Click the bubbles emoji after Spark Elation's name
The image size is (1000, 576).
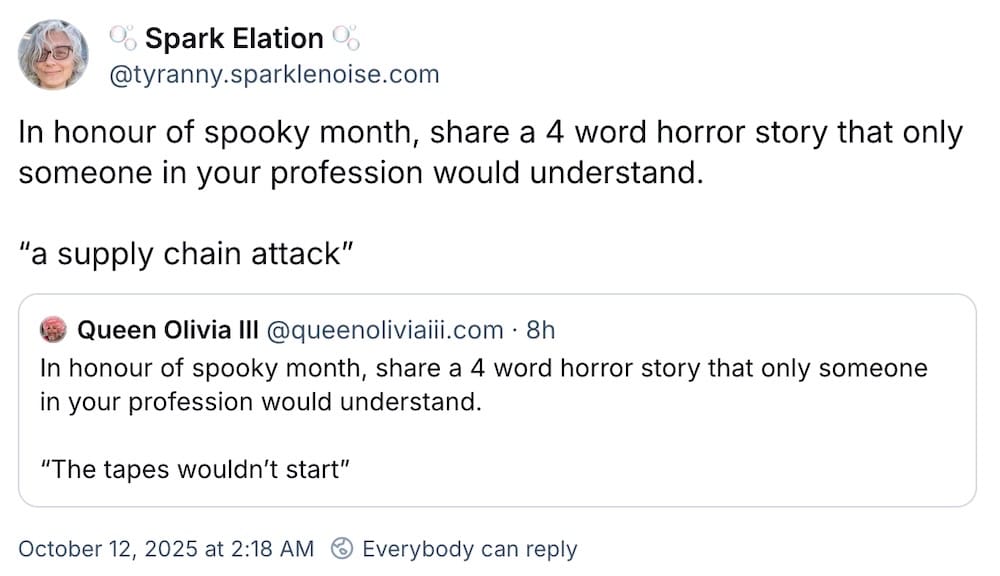point(348,36)
